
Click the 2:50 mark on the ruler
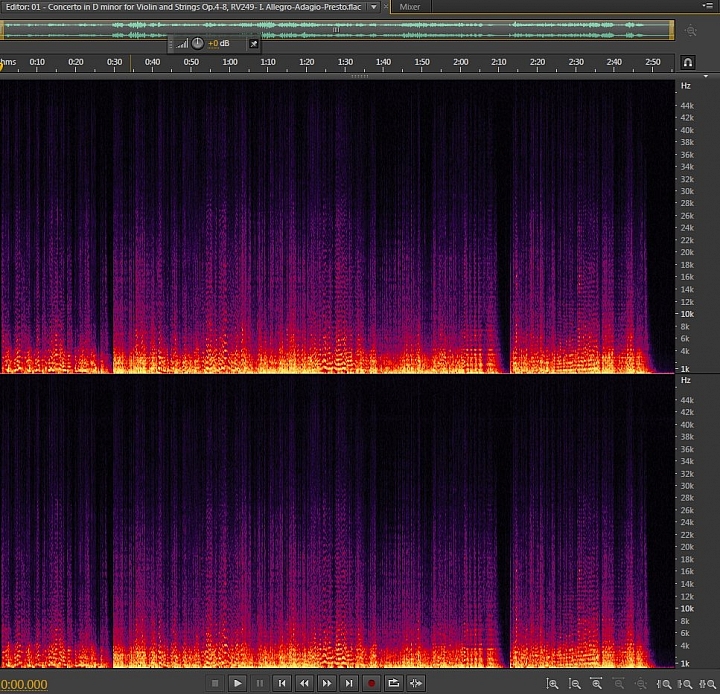(x=652, y=62)
